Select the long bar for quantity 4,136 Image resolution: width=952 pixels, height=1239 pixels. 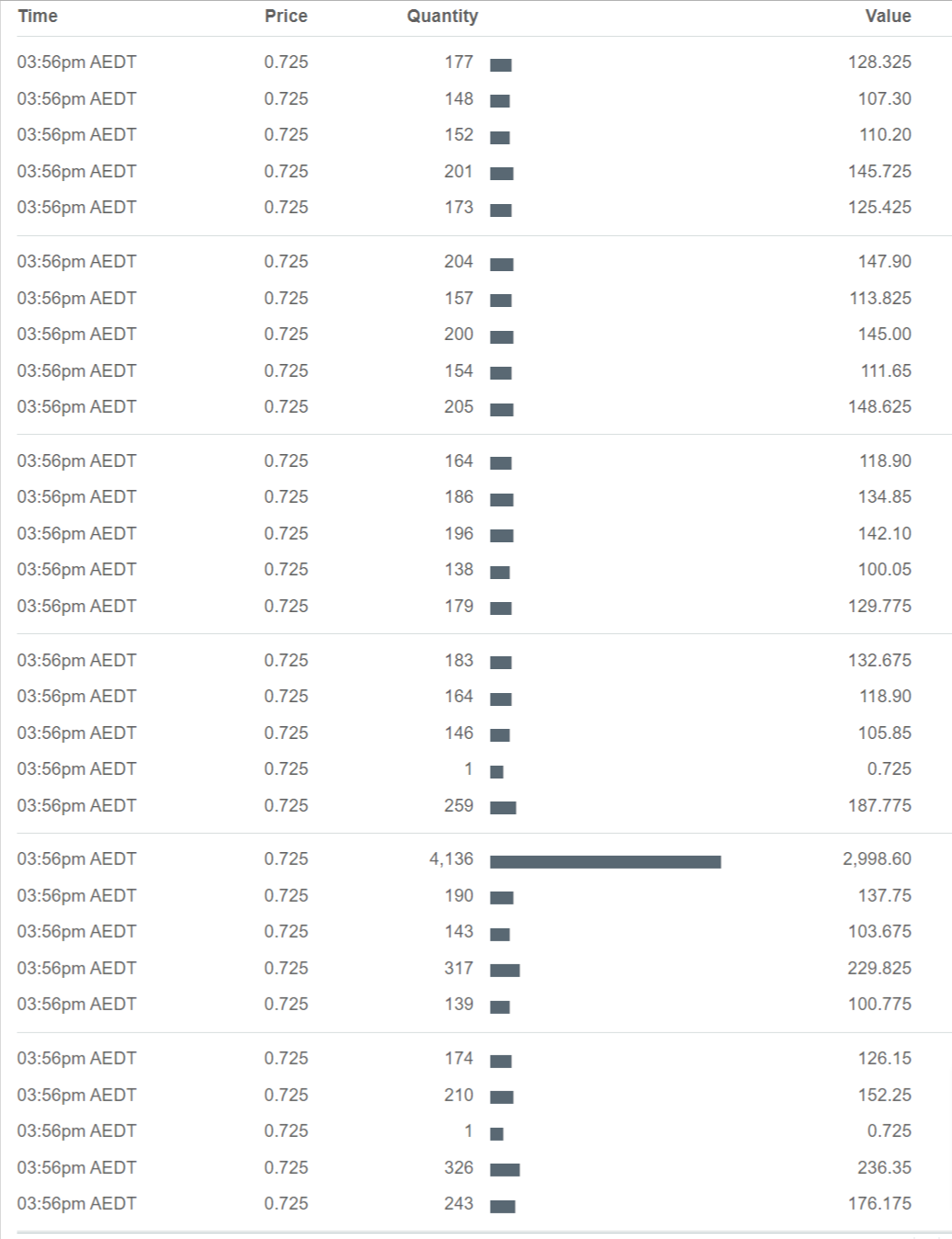(x=606, y=862)
